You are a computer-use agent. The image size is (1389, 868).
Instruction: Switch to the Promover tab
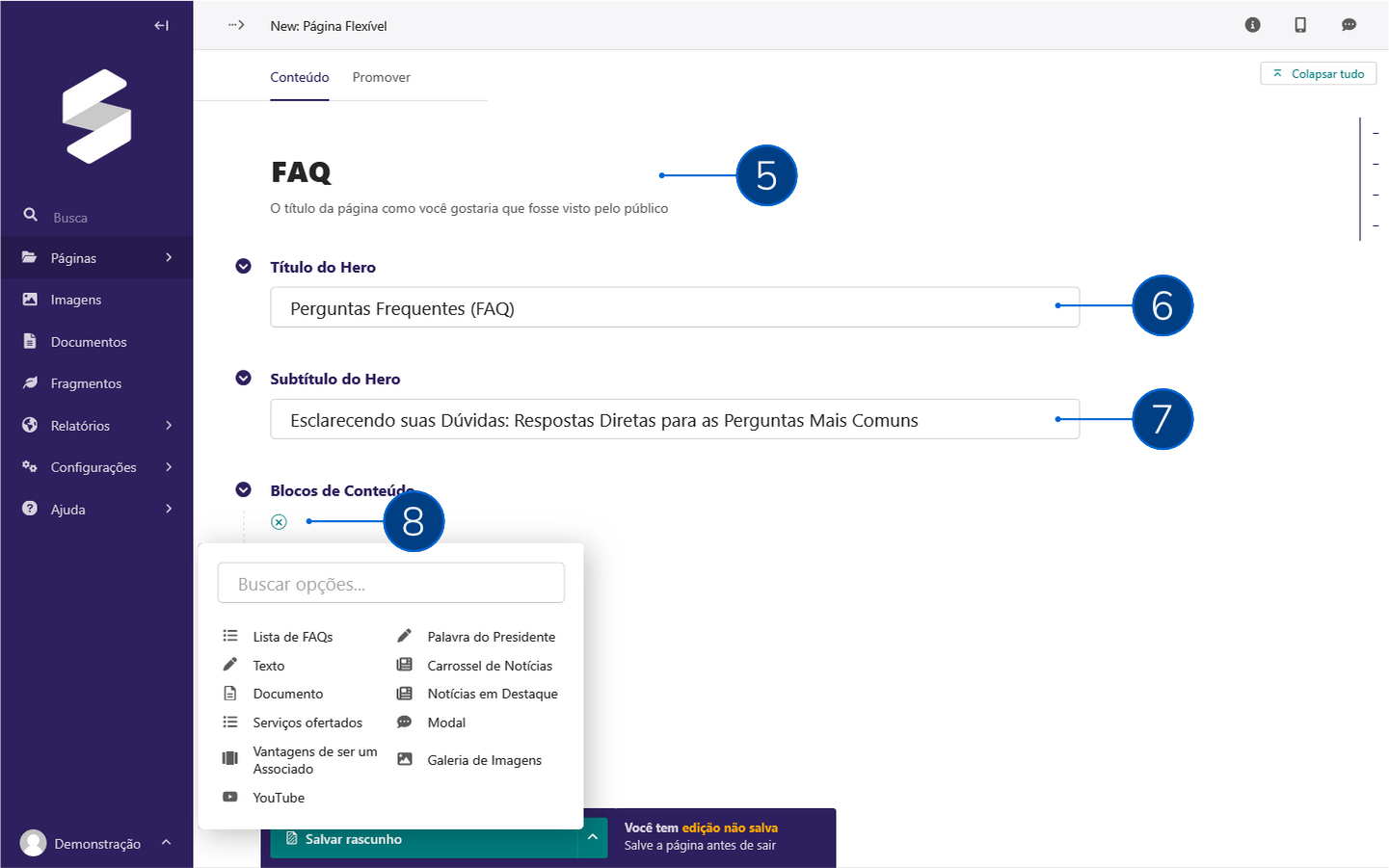(381, 77)
